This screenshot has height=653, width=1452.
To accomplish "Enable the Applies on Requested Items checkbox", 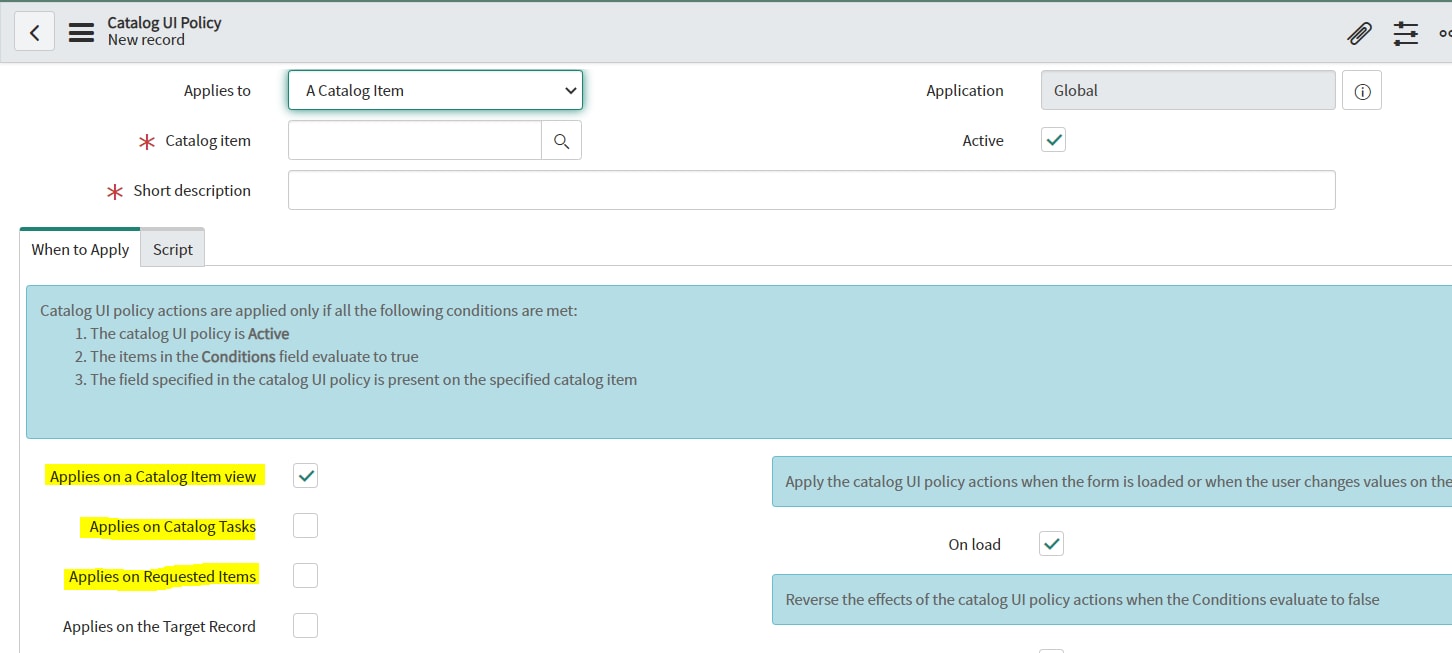I will click(306, 576).
